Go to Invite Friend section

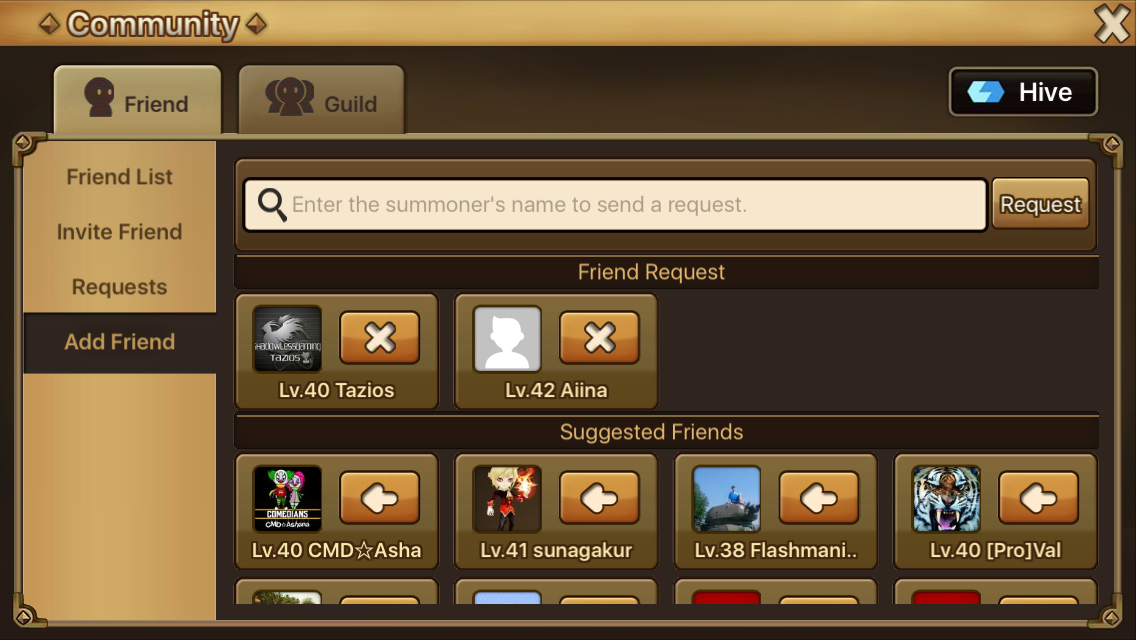click(x=120, y=232)
